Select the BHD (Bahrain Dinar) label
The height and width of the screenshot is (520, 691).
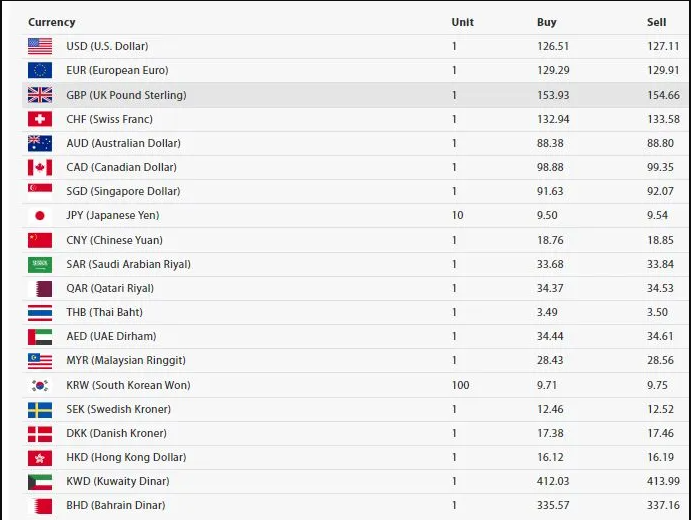pos(116,505)
